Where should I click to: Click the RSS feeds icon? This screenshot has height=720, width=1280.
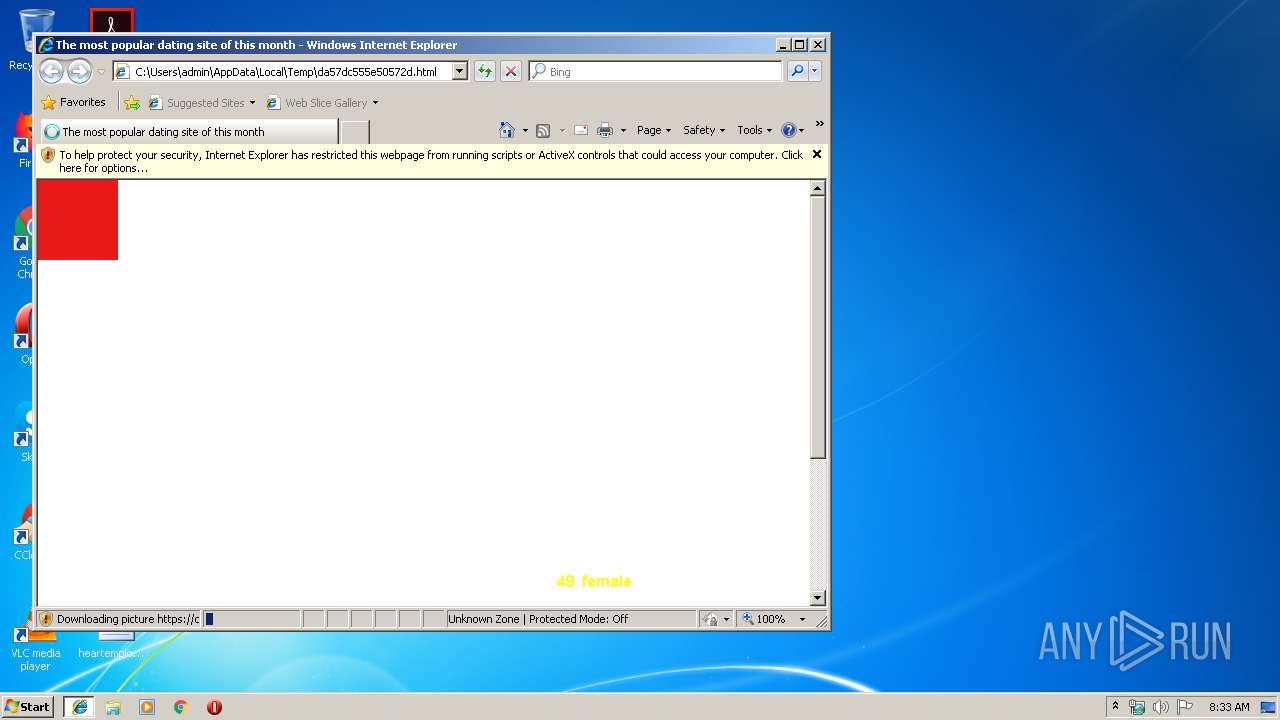pyautogui.click(x=543, y=130)
